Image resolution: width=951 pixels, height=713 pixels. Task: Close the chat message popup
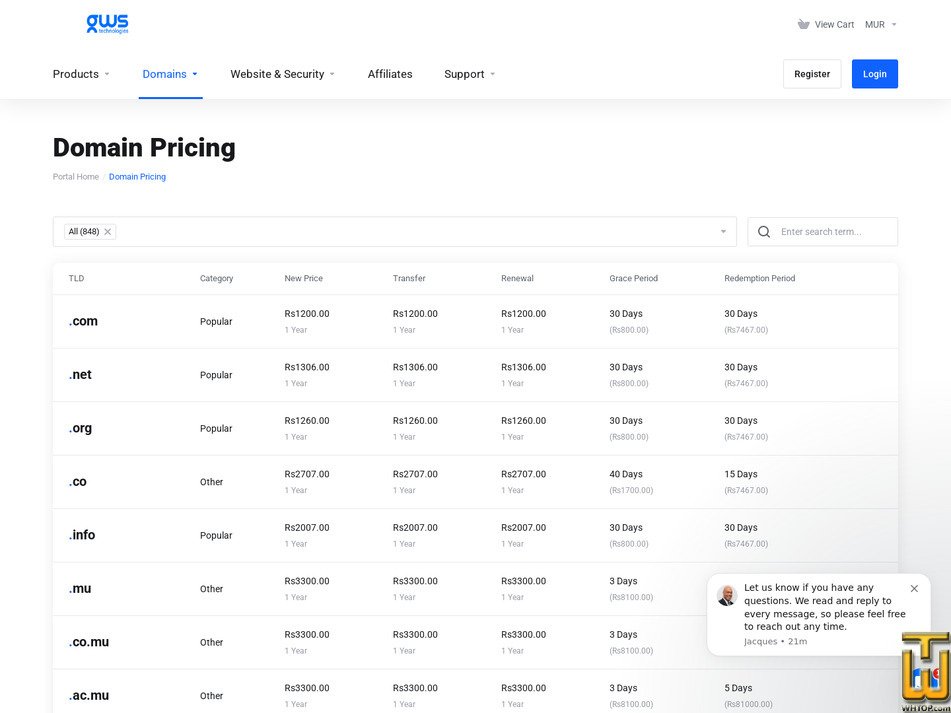click(x=914, y=588)
